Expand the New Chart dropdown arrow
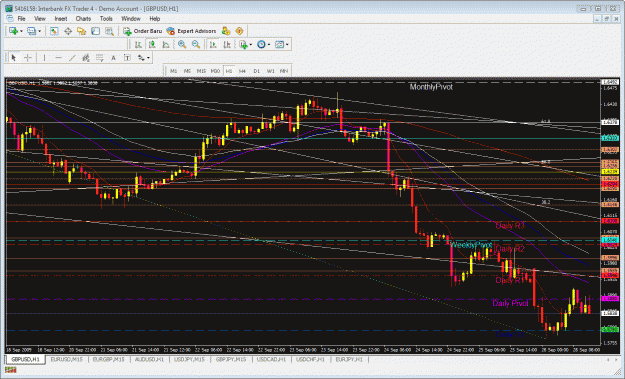 (21, 31)
